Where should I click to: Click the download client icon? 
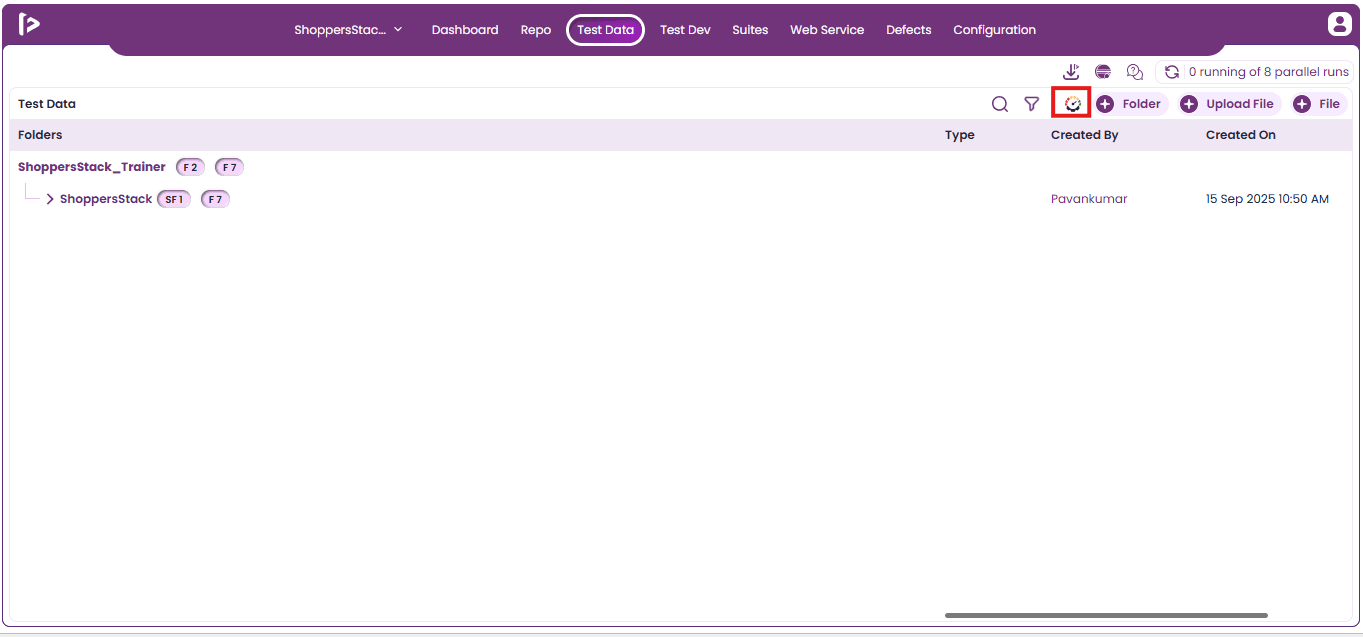(1071, 72)
